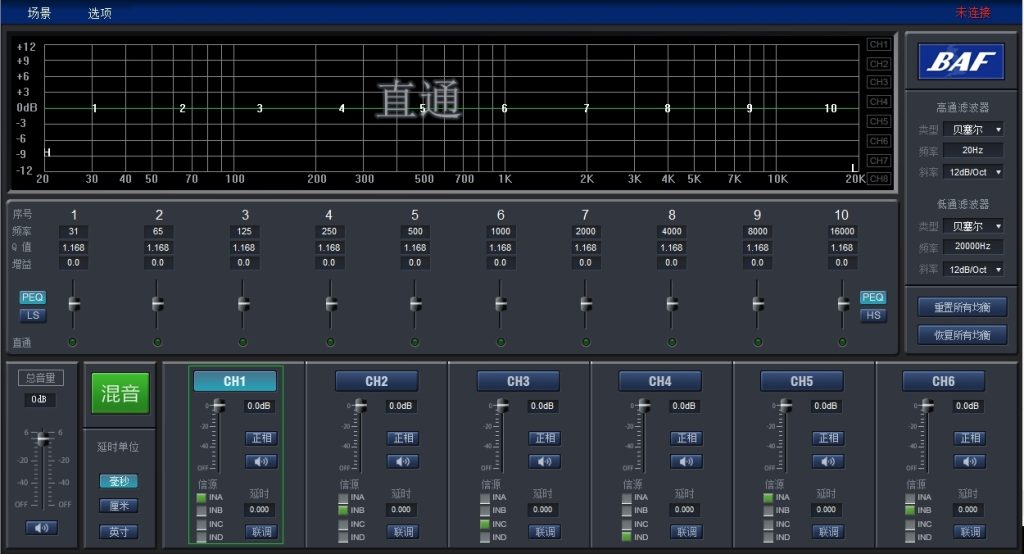Viewport: 1024px width, 554px height.
Task: Switch to channel CH6 tab
Action: (x=944, y=381)
